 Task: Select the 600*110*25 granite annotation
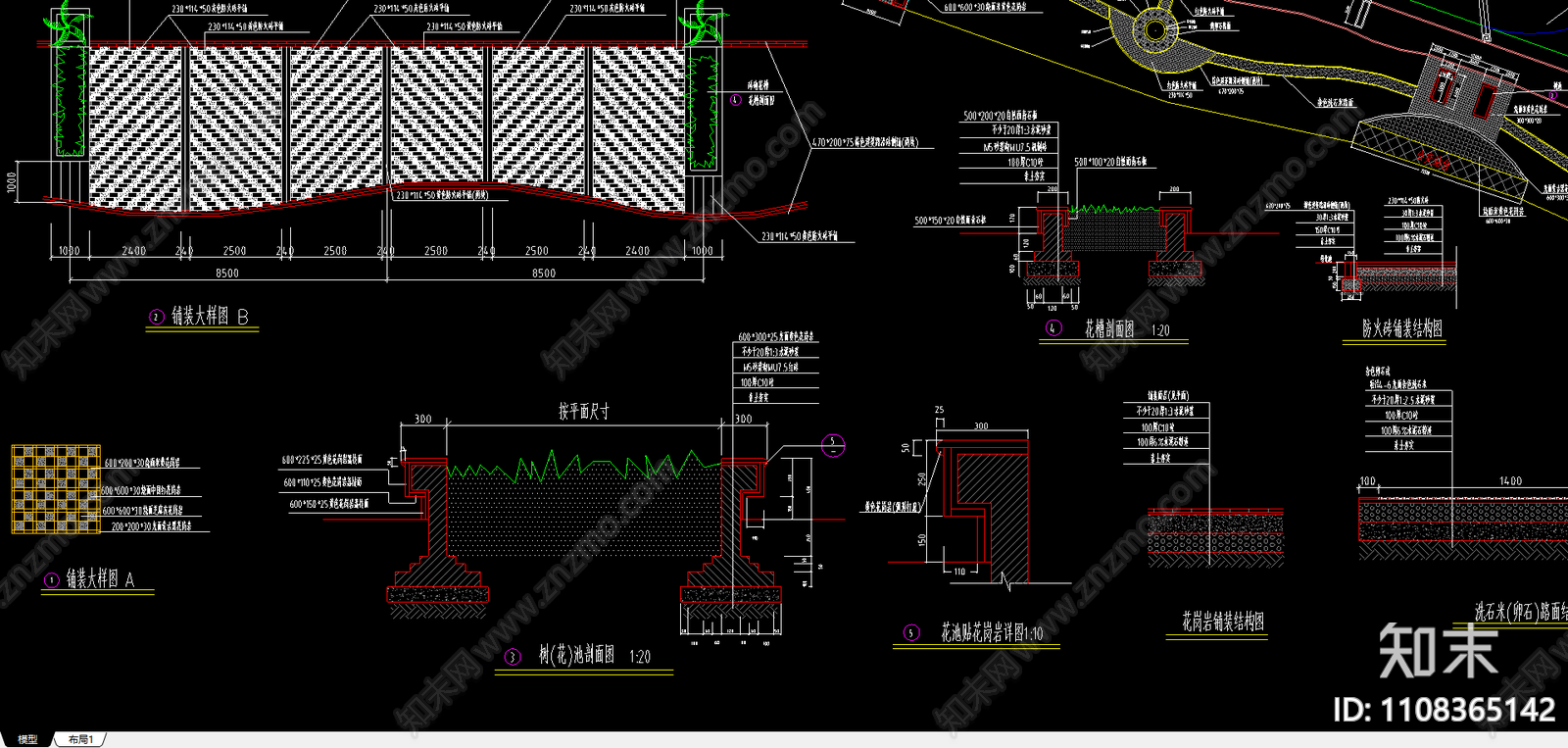point(322,482)
